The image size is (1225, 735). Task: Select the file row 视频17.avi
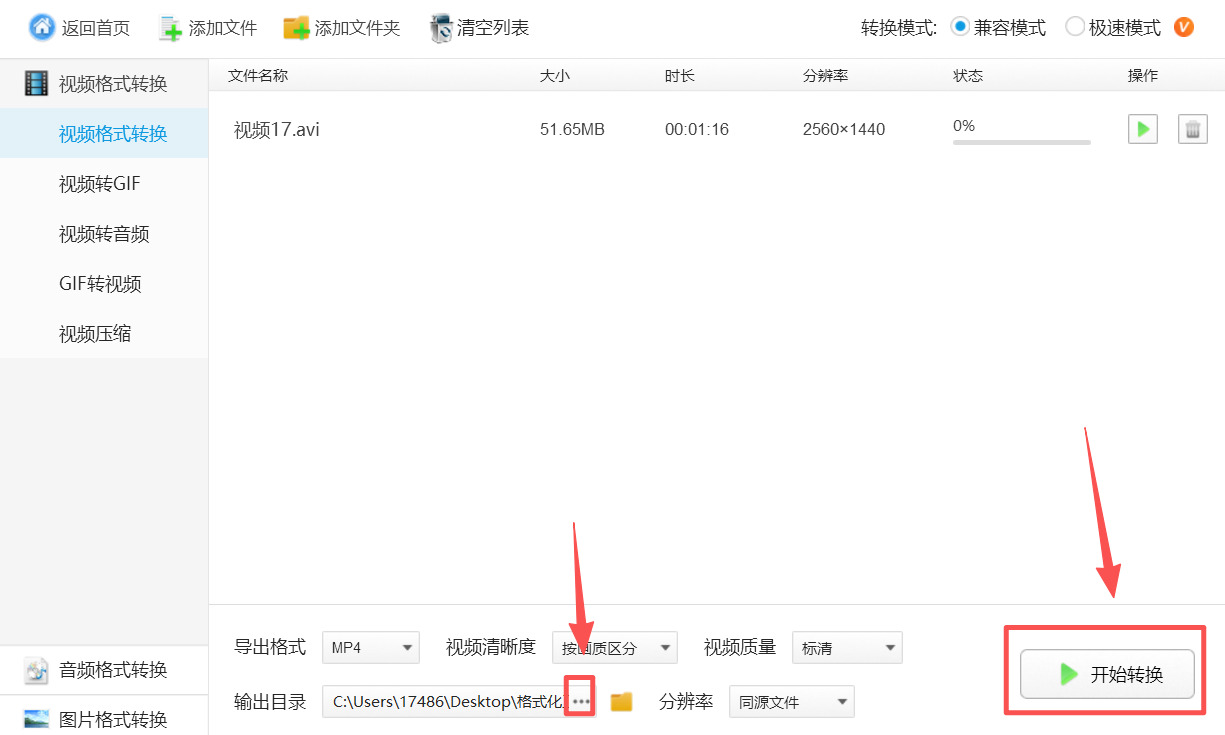click(x=716, y=129)
